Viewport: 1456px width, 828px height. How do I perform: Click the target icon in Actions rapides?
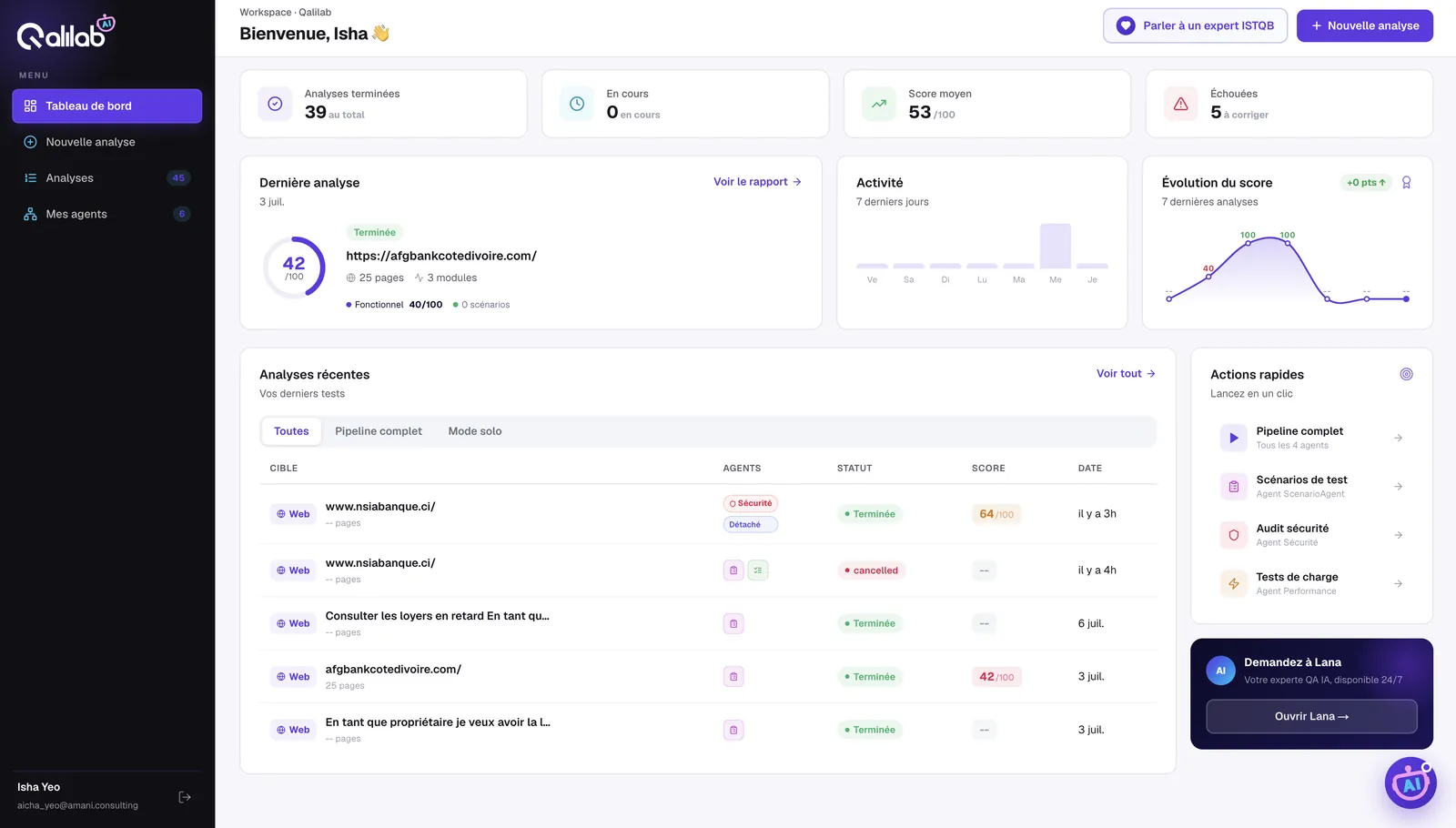1406,374
